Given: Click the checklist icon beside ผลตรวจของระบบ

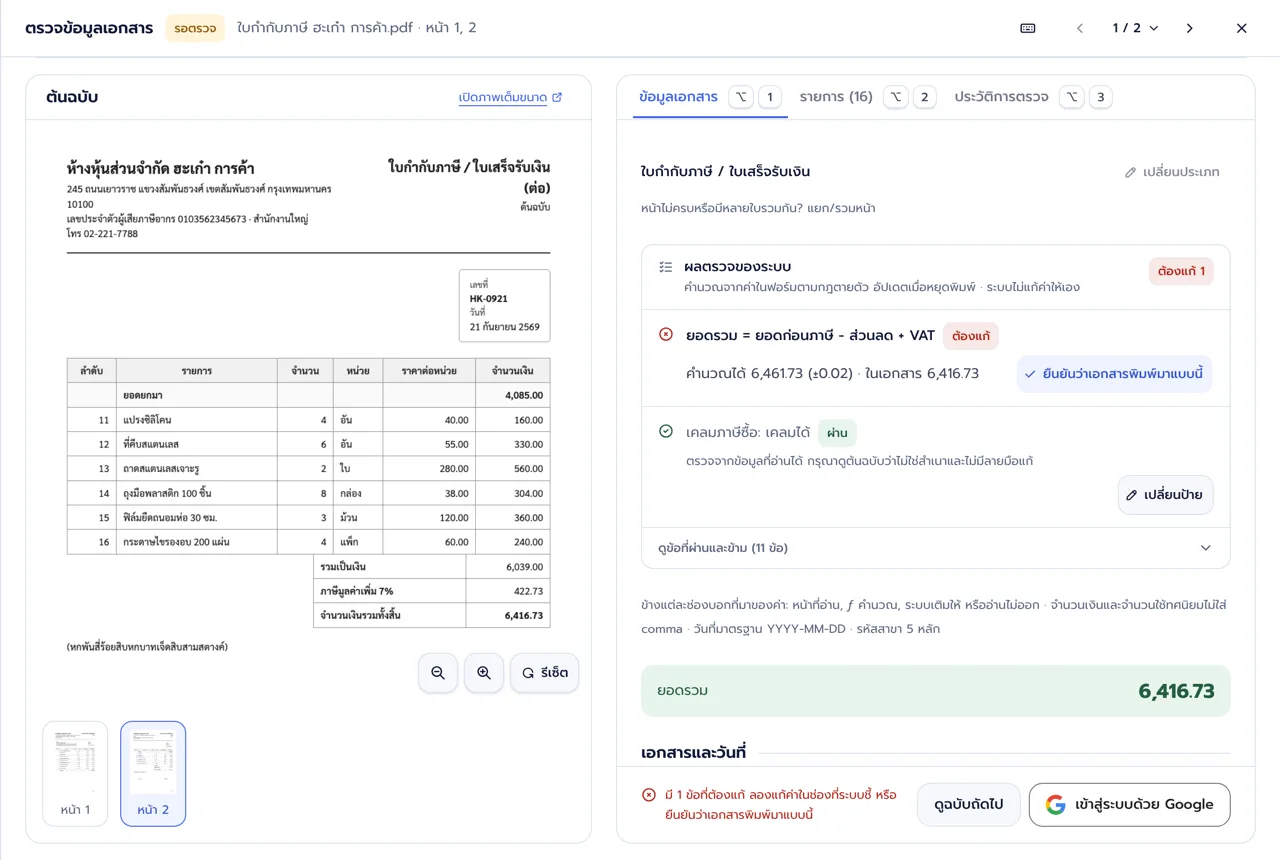Looking at the screenshot, I should [666, 267].
